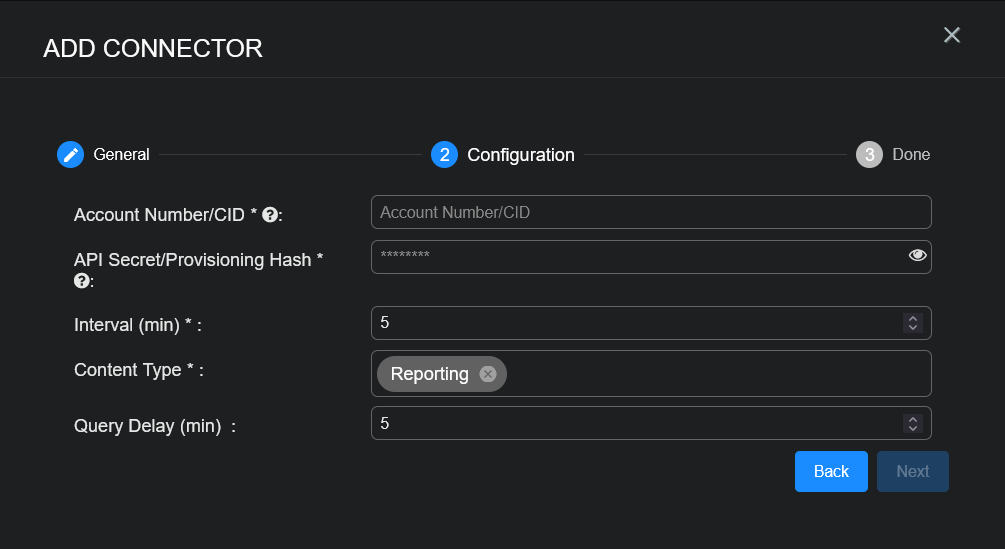
Task: Click the General step pencil icon
Action: coord(70,155)
